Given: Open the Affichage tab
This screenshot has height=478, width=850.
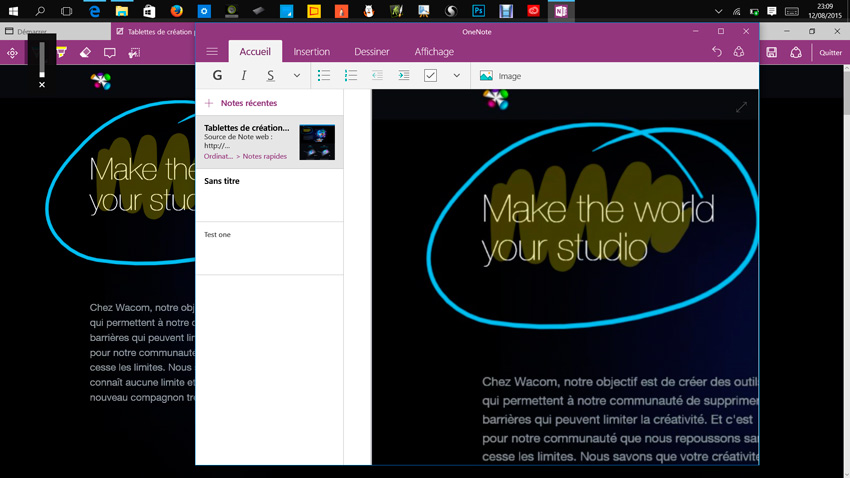Looking at the screenshot, I should pyautogui.click(x=434, y=51).
